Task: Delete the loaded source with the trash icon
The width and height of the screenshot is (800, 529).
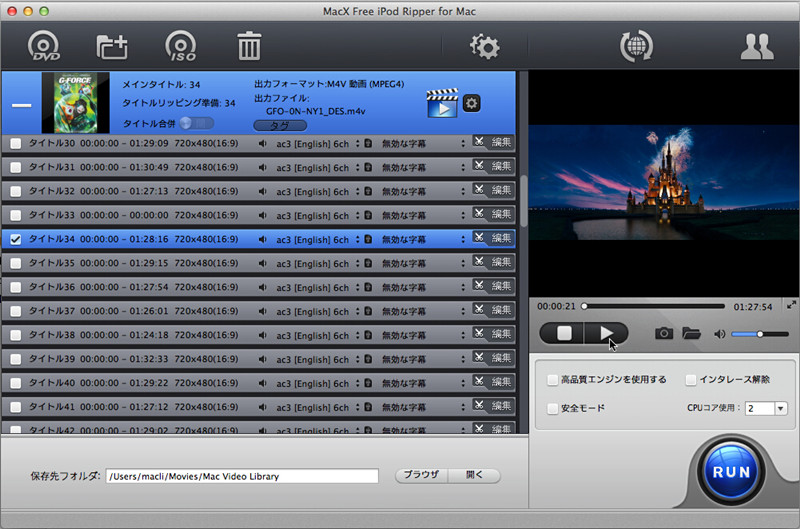Action: tap(249, 46)
